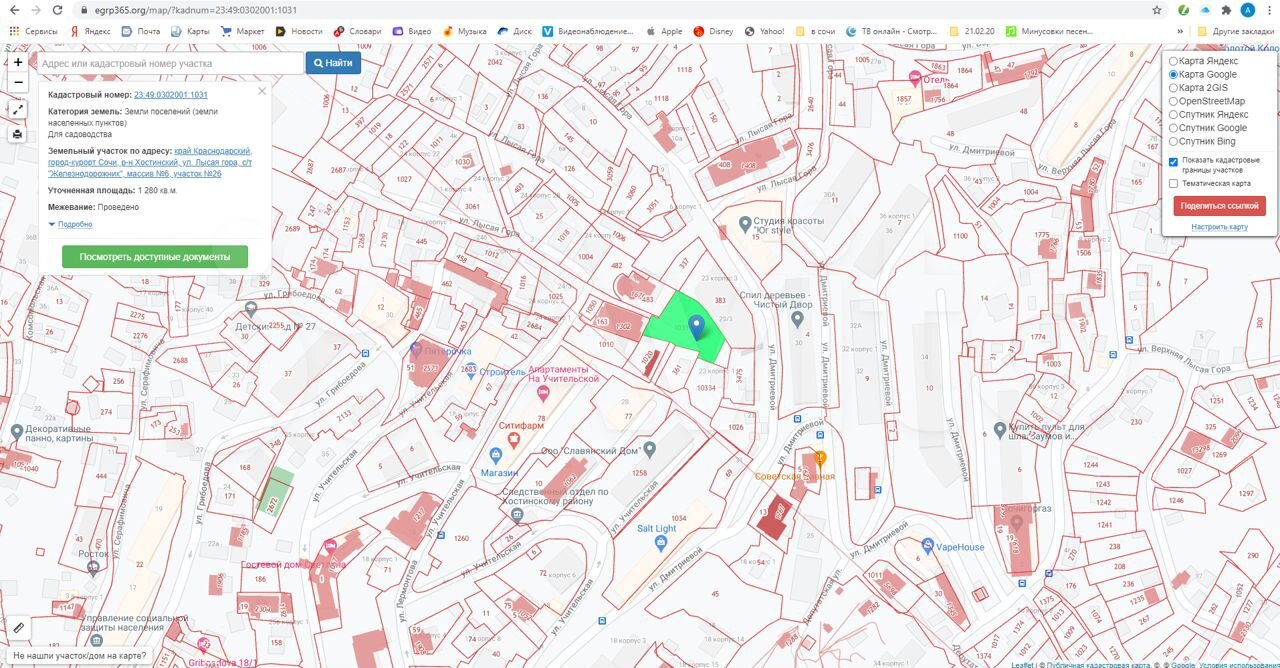
Task: Open the Другие закладки bookmarks folder
Action: click(x=1236, y=31)
